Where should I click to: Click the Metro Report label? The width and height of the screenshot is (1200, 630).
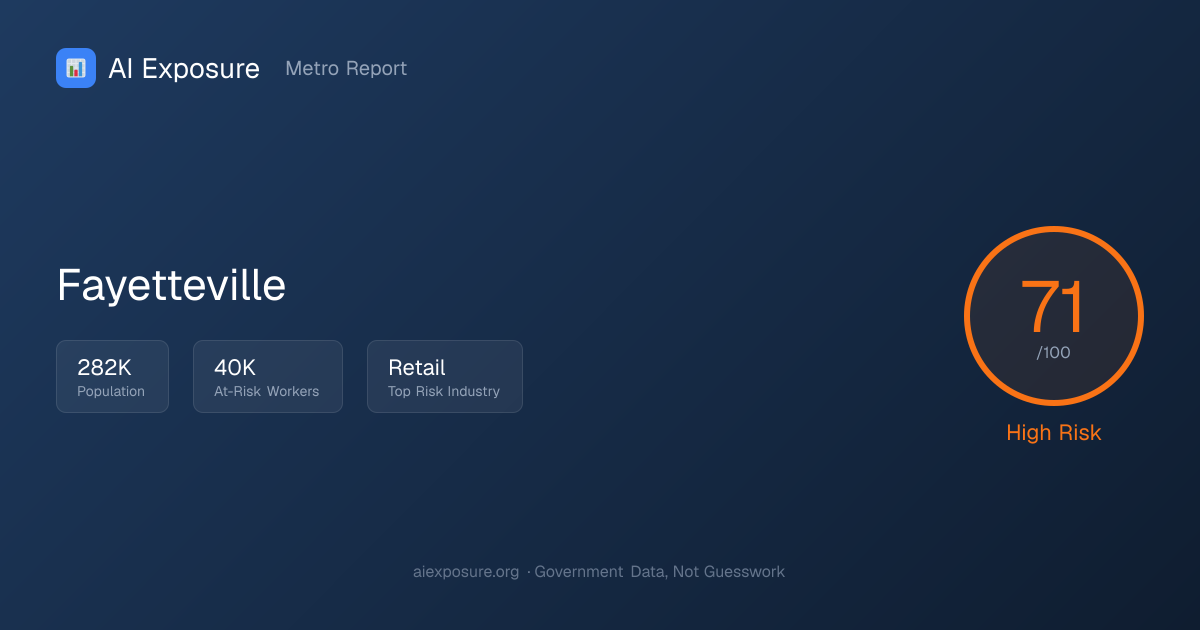pyautogui.click(x=346, y=68)
